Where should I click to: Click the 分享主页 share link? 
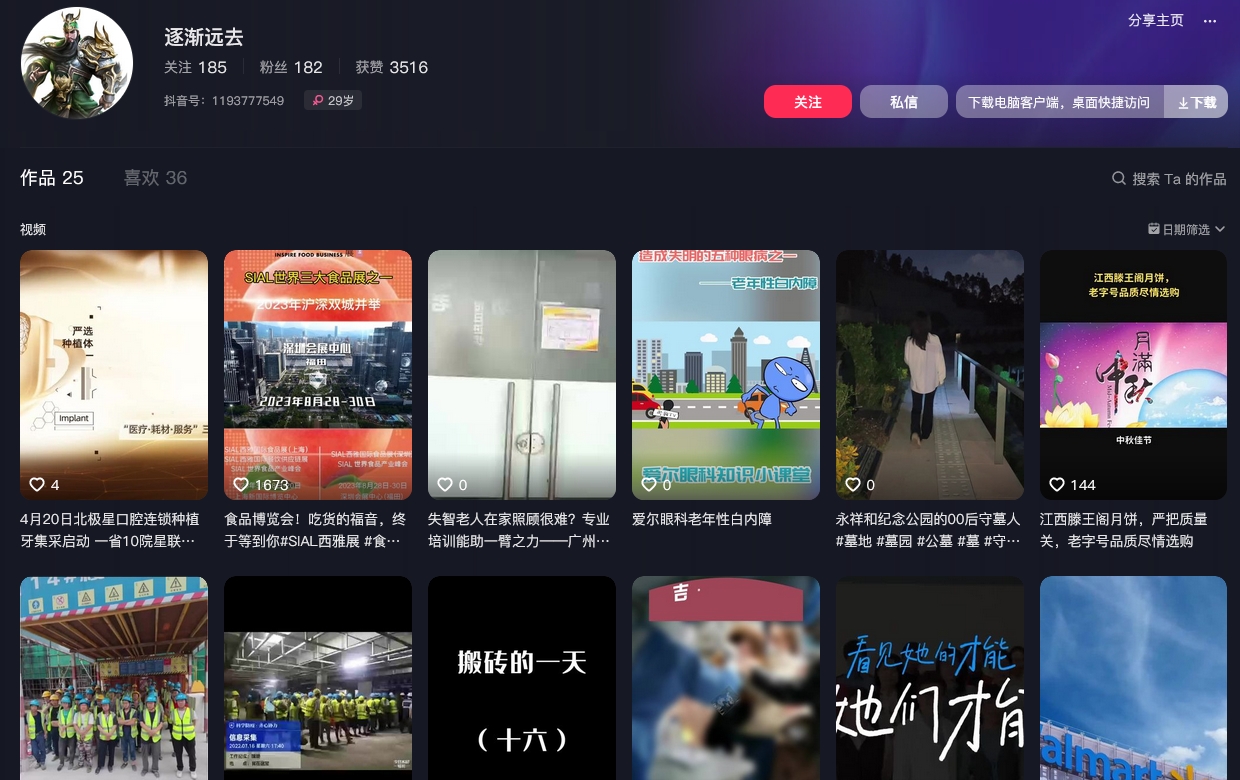pos(1156,21)
